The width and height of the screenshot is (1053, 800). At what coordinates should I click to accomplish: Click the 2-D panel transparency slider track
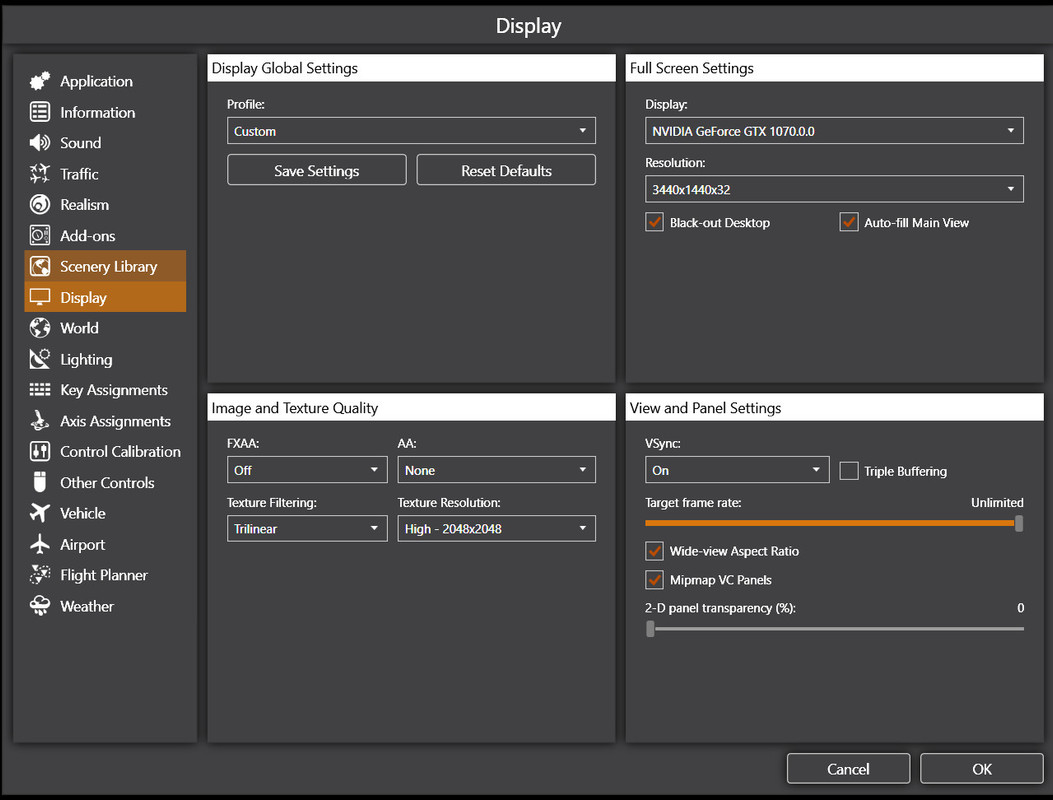pyautogui.click(x=834, y=629)
